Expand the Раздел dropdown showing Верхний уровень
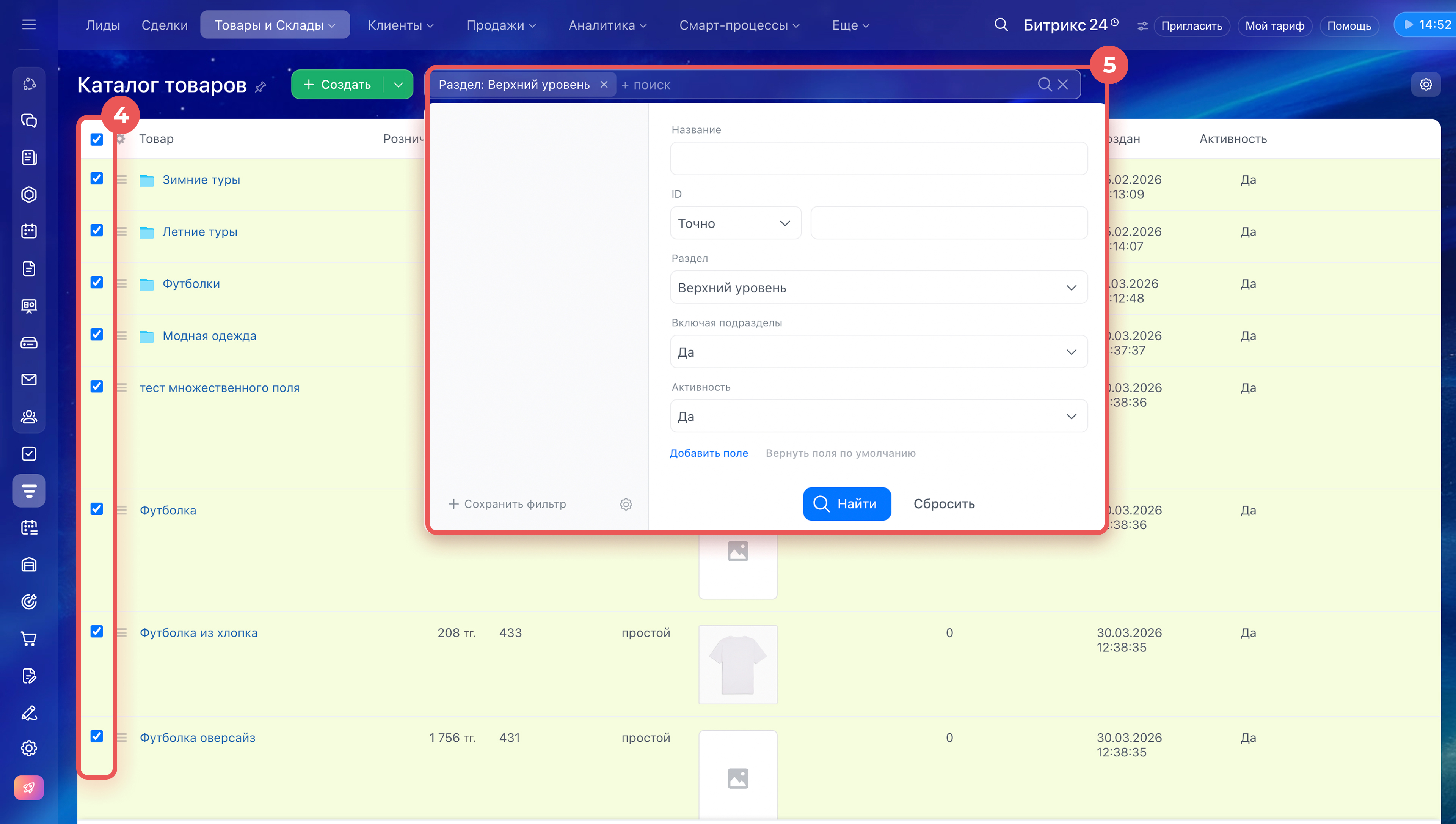Viewport: 1456px width, 824px height. [x=878, y=288]
